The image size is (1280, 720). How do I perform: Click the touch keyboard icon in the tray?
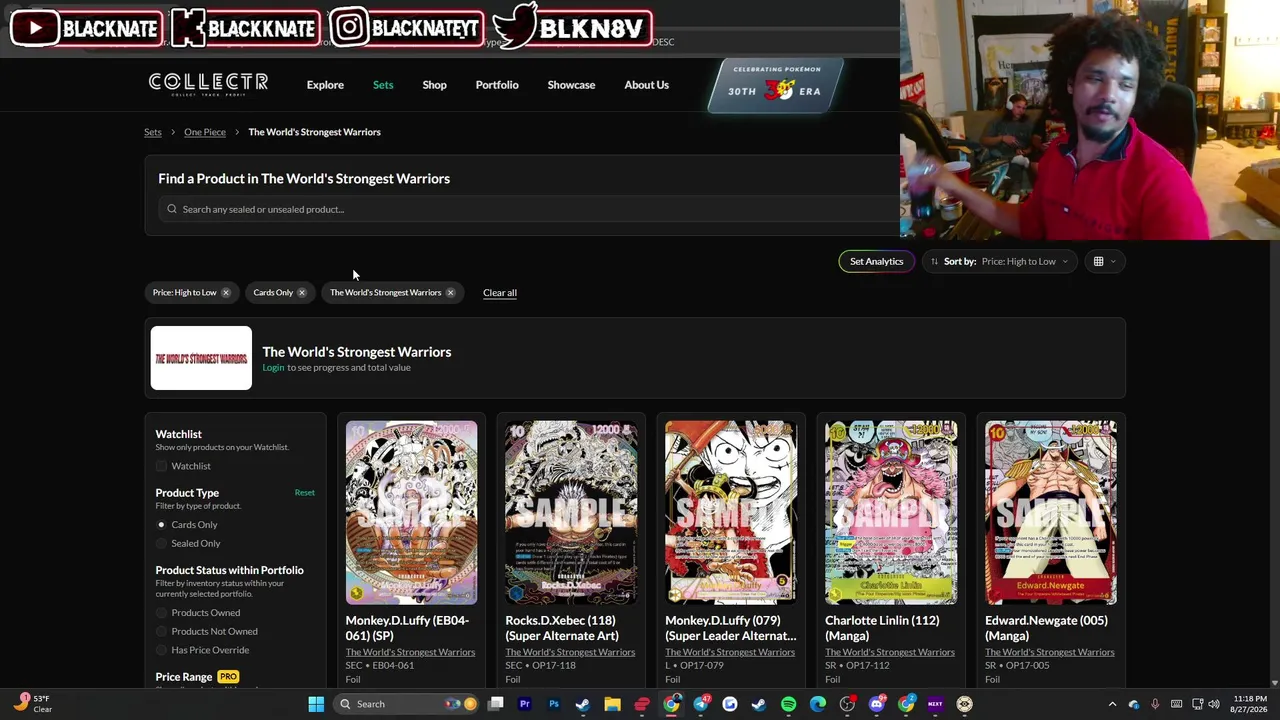1176,704
